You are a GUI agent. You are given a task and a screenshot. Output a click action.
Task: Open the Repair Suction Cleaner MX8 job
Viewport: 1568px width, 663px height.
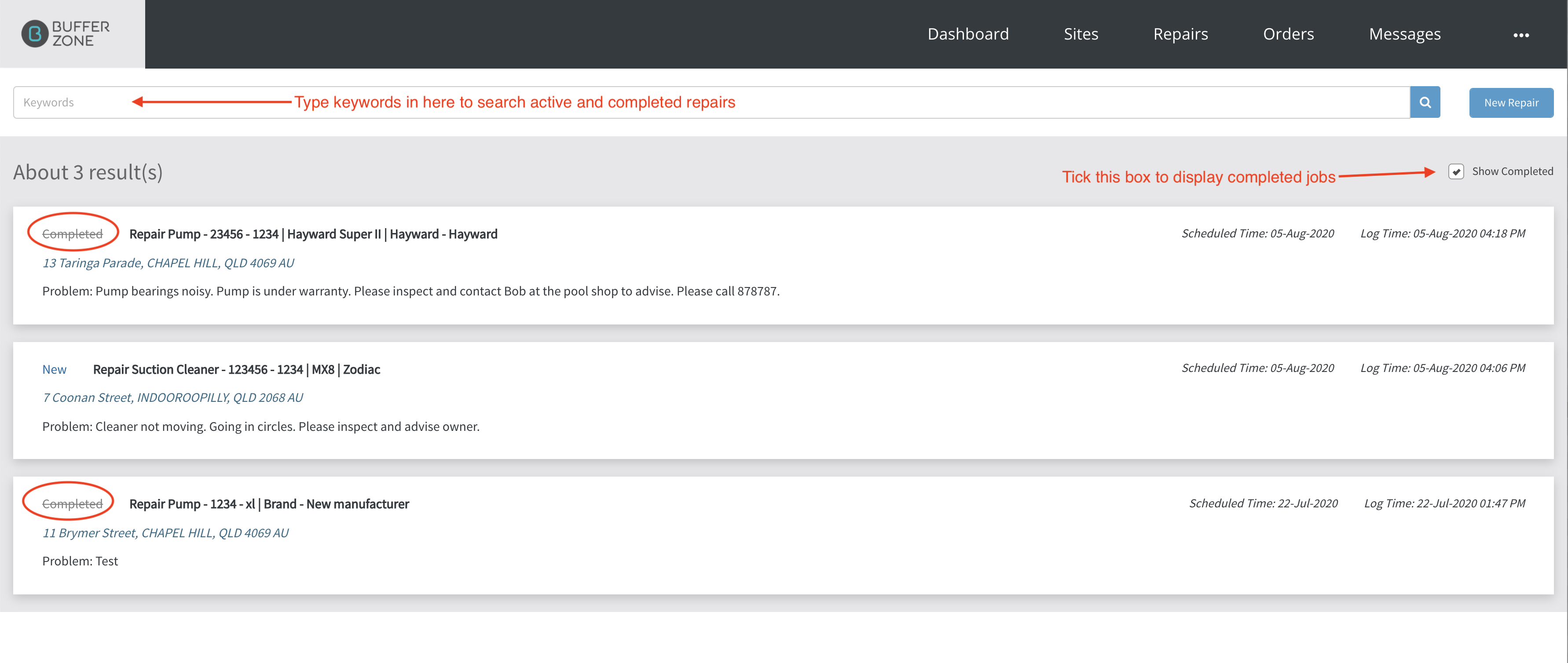pyautogui.click(x=236, y=369)
